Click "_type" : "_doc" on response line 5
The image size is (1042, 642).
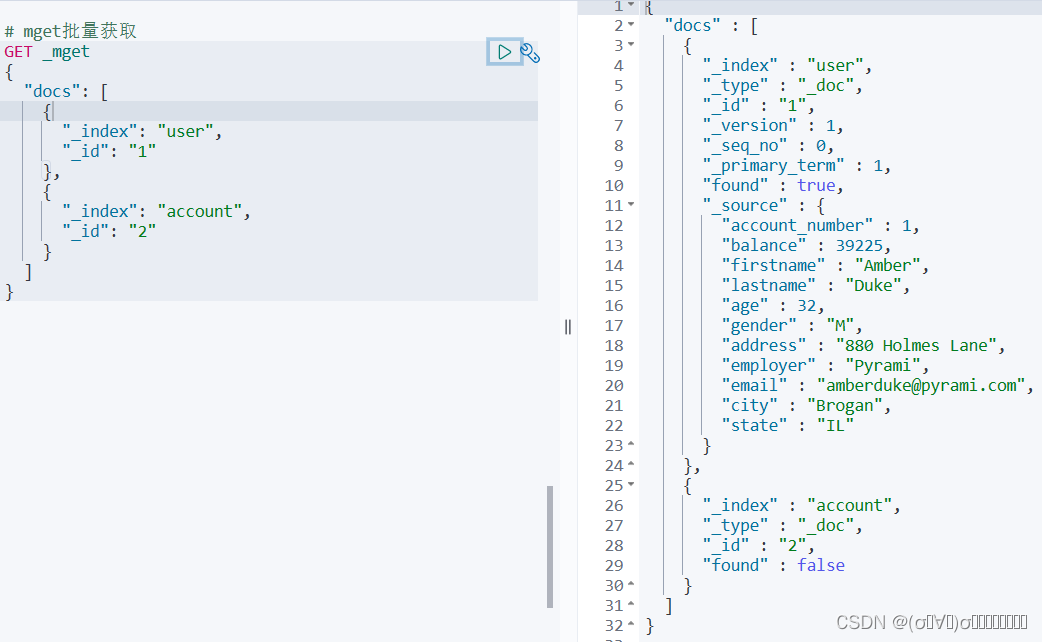tap(782, 85)
